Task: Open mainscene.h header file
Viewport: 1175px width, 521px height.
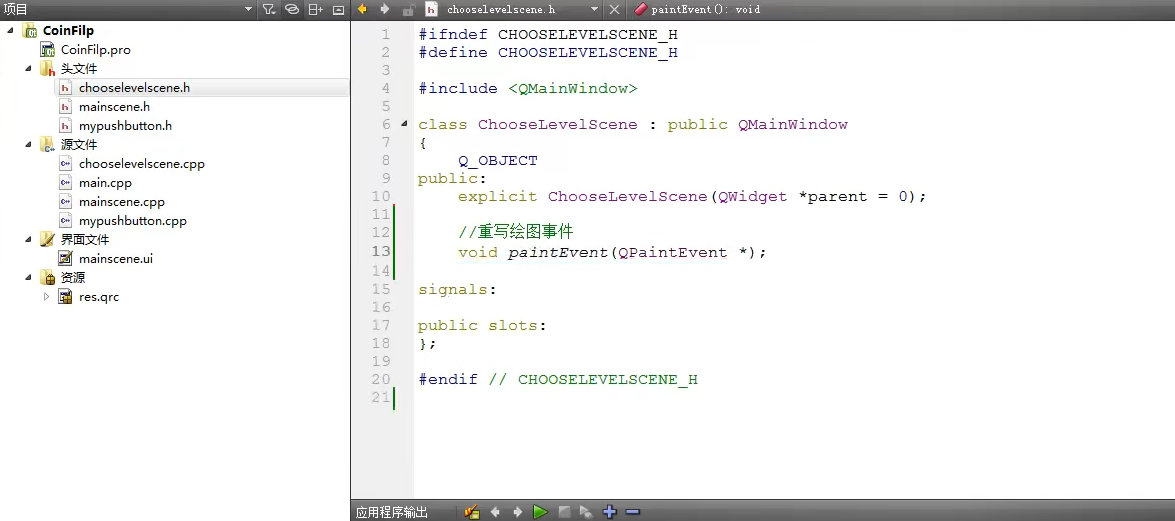Action: point(114,107)
